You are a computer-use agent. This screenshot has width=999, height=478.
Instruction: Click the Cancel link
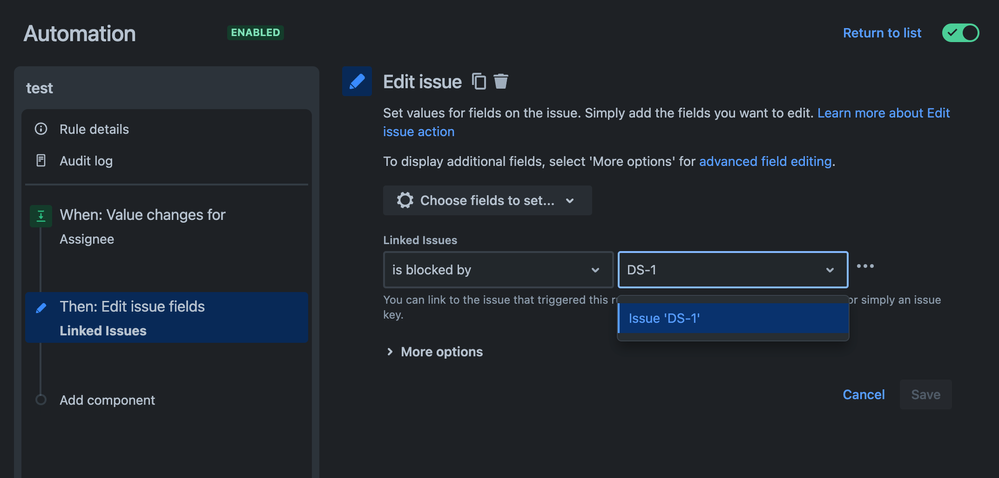(863, 395)
